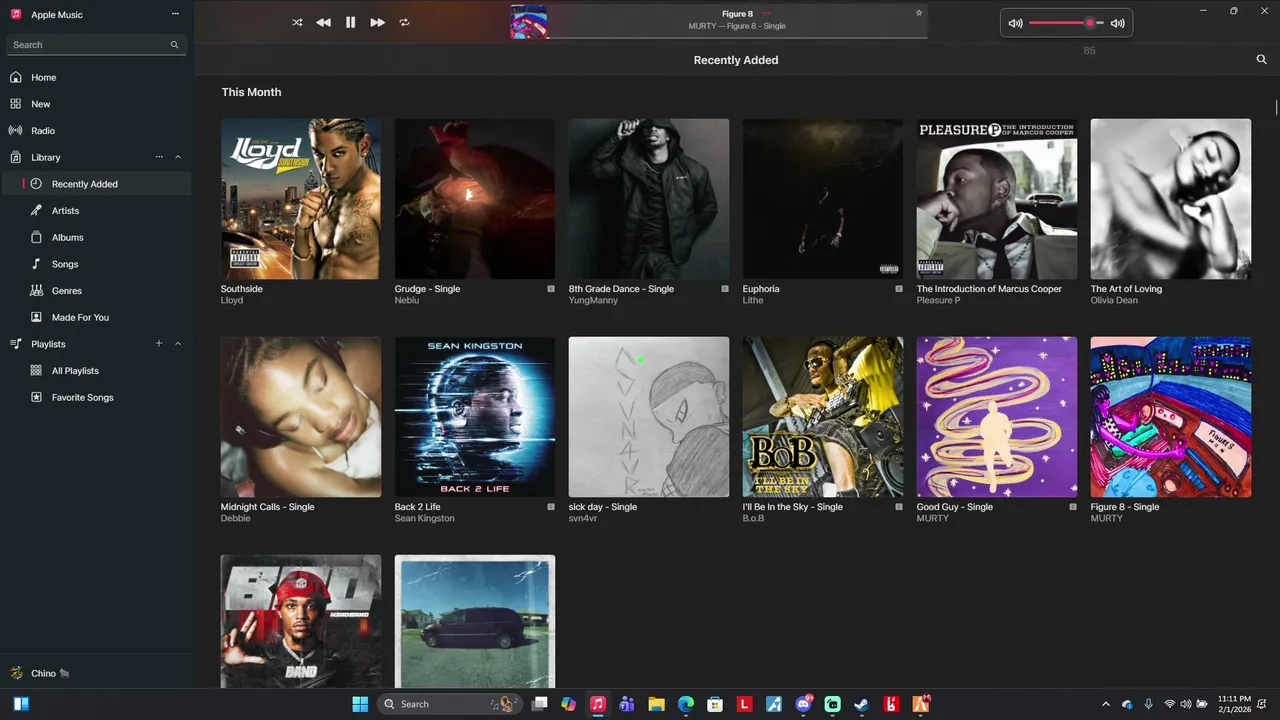
Task: Open the Midnight Calls - Single cover
Action: click(x=301, y=417)
